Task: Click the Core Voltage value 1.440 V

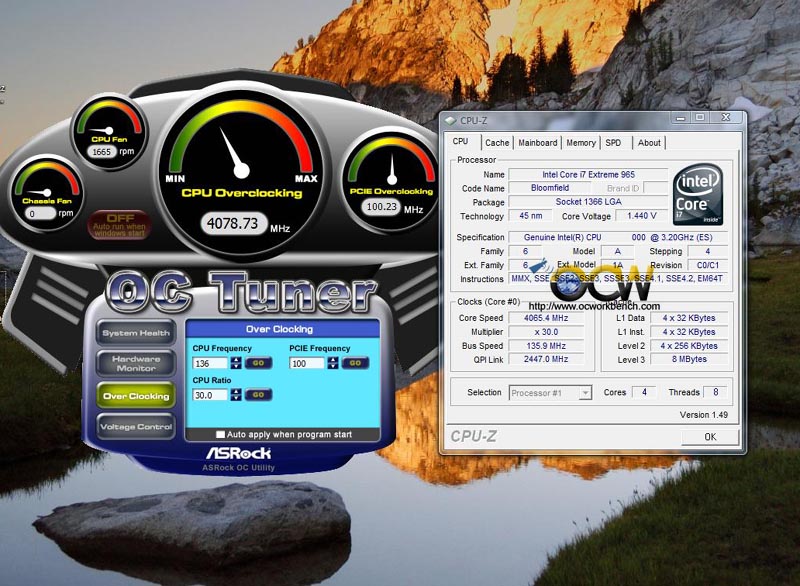Action: tap(642, 216)
